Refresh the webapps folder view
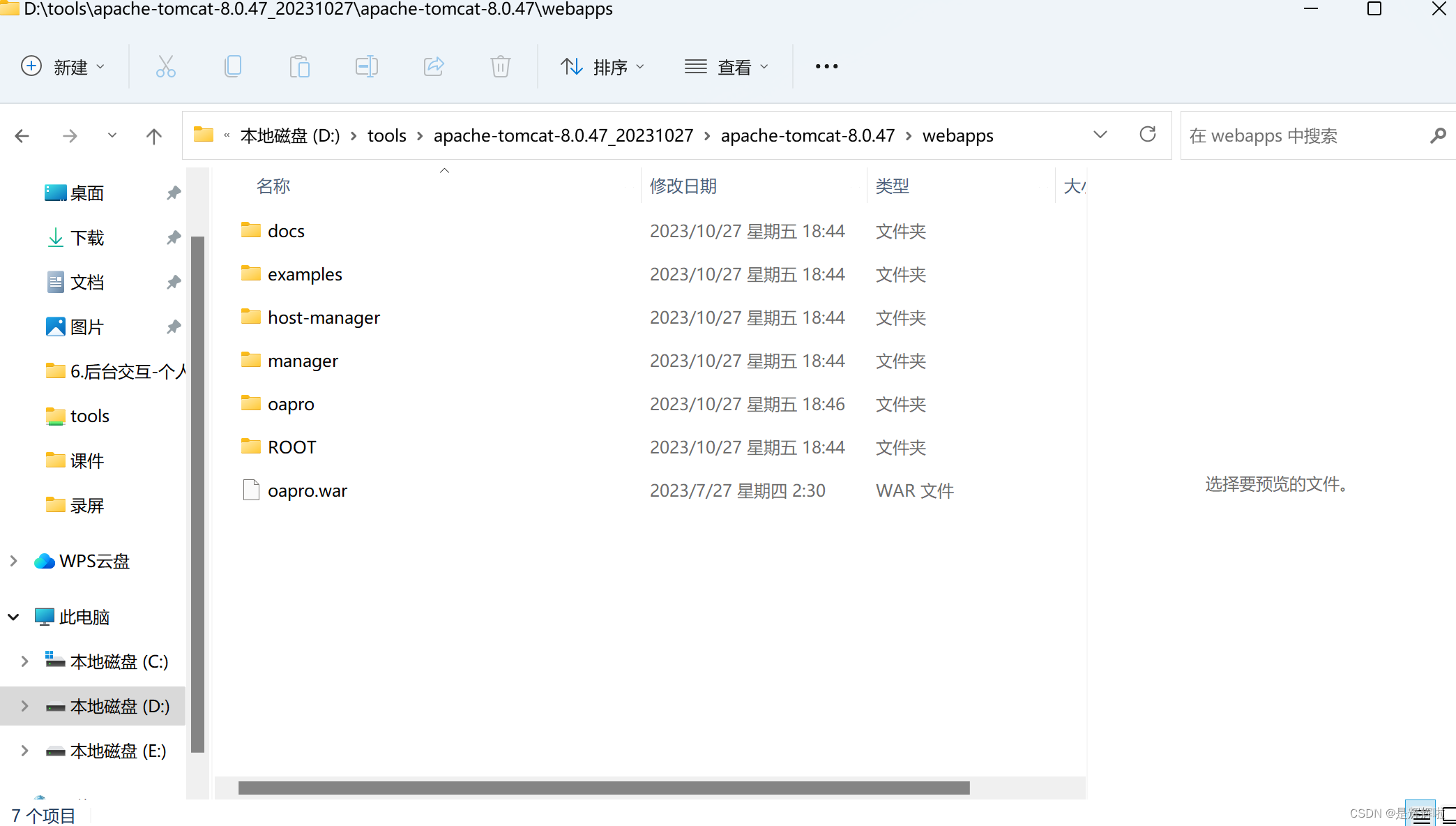 click(1148, 135)
